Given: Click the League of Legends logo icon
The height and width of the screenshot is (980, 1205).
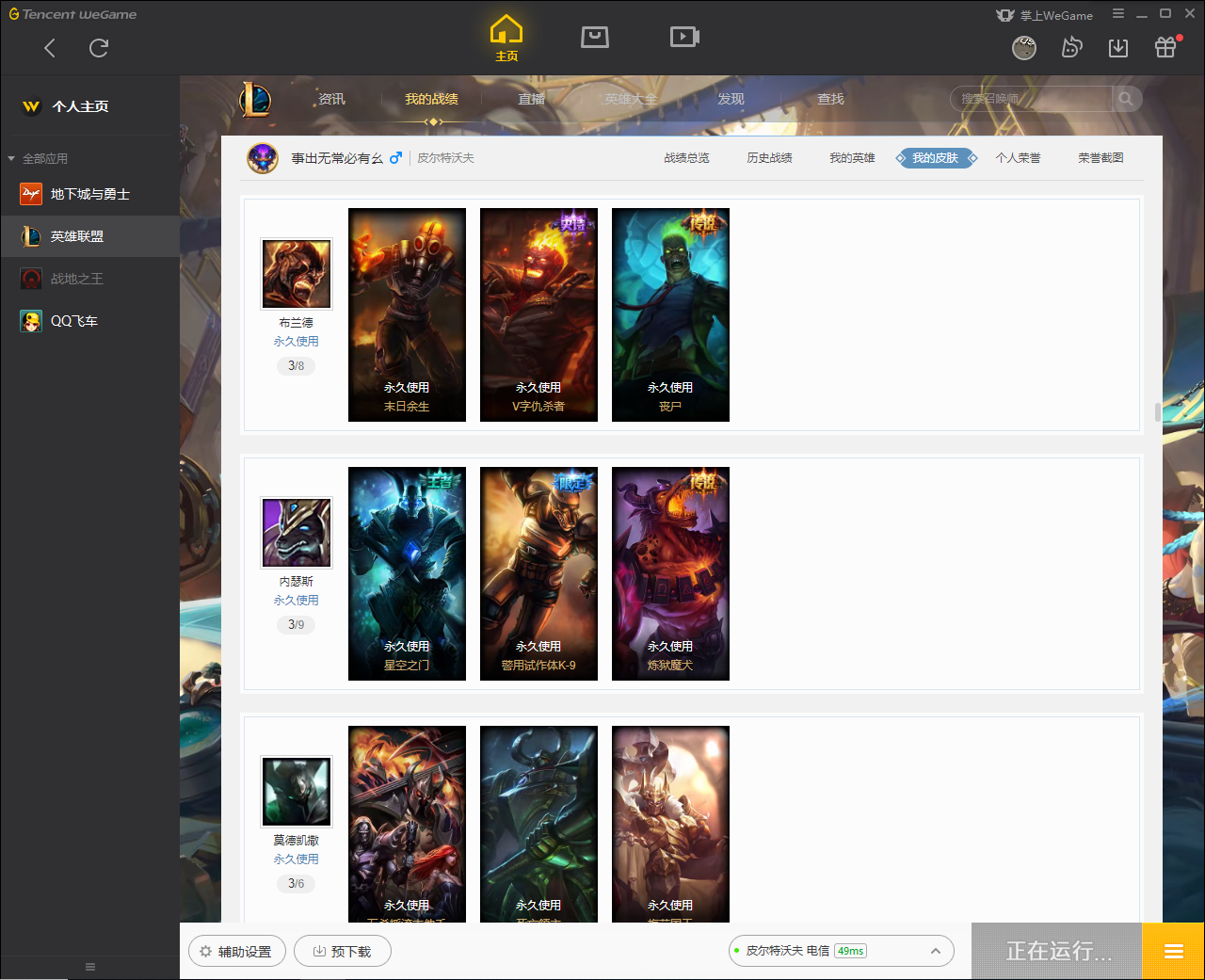Looking at the screenshot, I should [255, 99].
